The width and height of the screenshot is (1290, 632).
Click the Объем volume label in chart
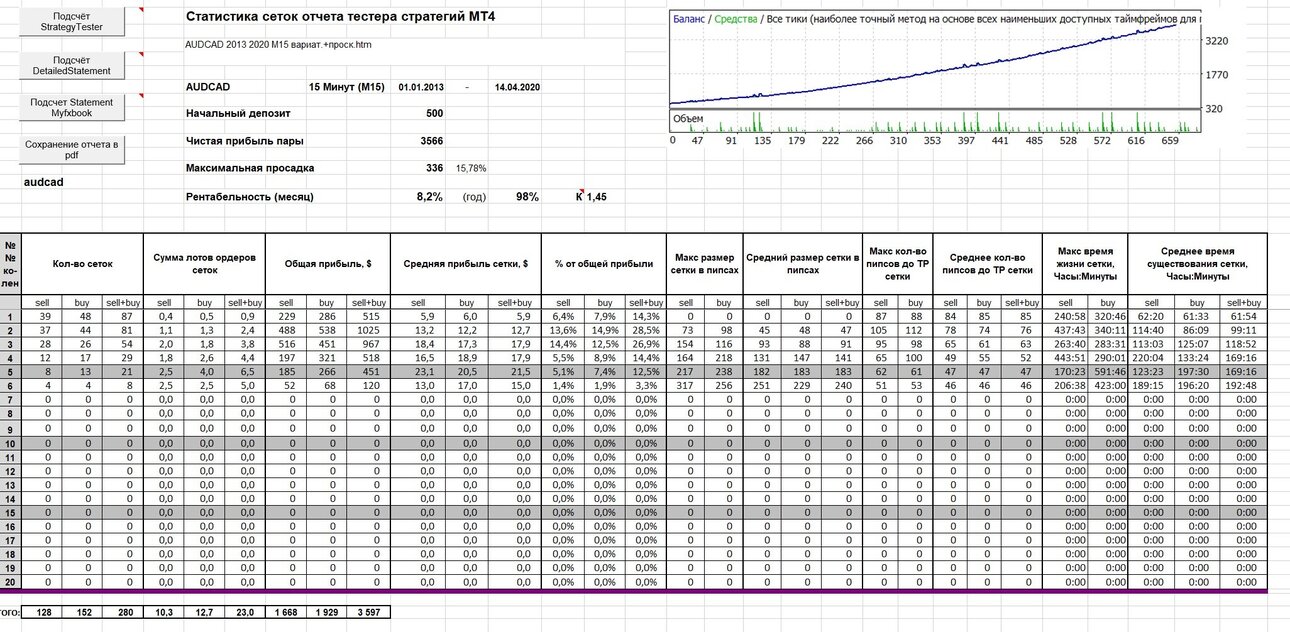click(688, 119)
